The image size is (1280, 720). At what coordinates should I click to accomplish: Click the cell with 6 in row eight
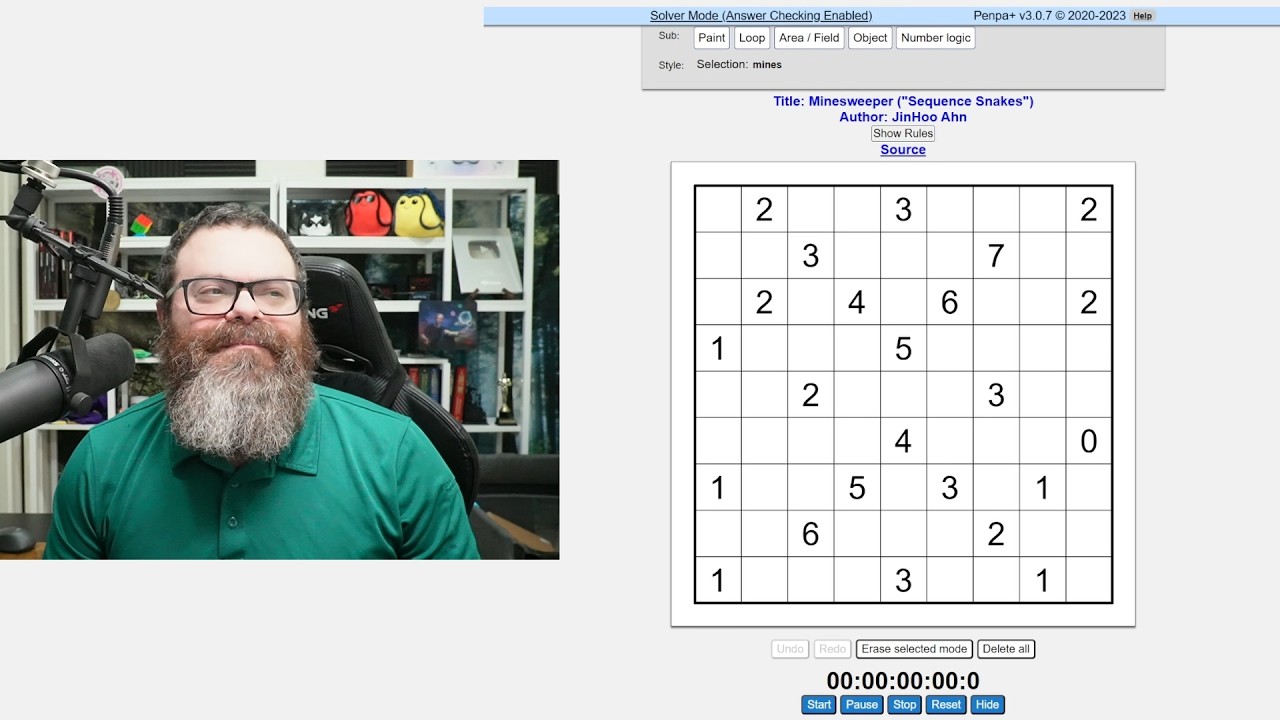(810, 534)
